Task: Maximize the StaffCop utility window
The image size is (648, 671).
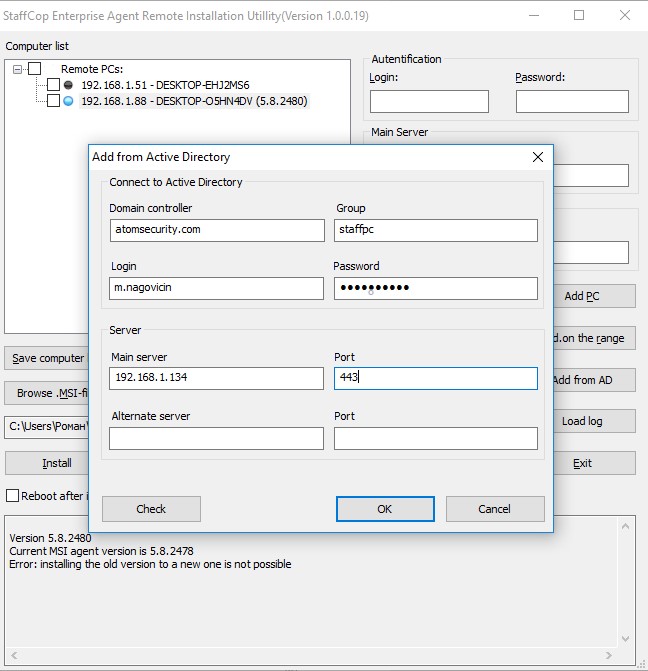Action: pyautogui.click(x=579, y=15)
